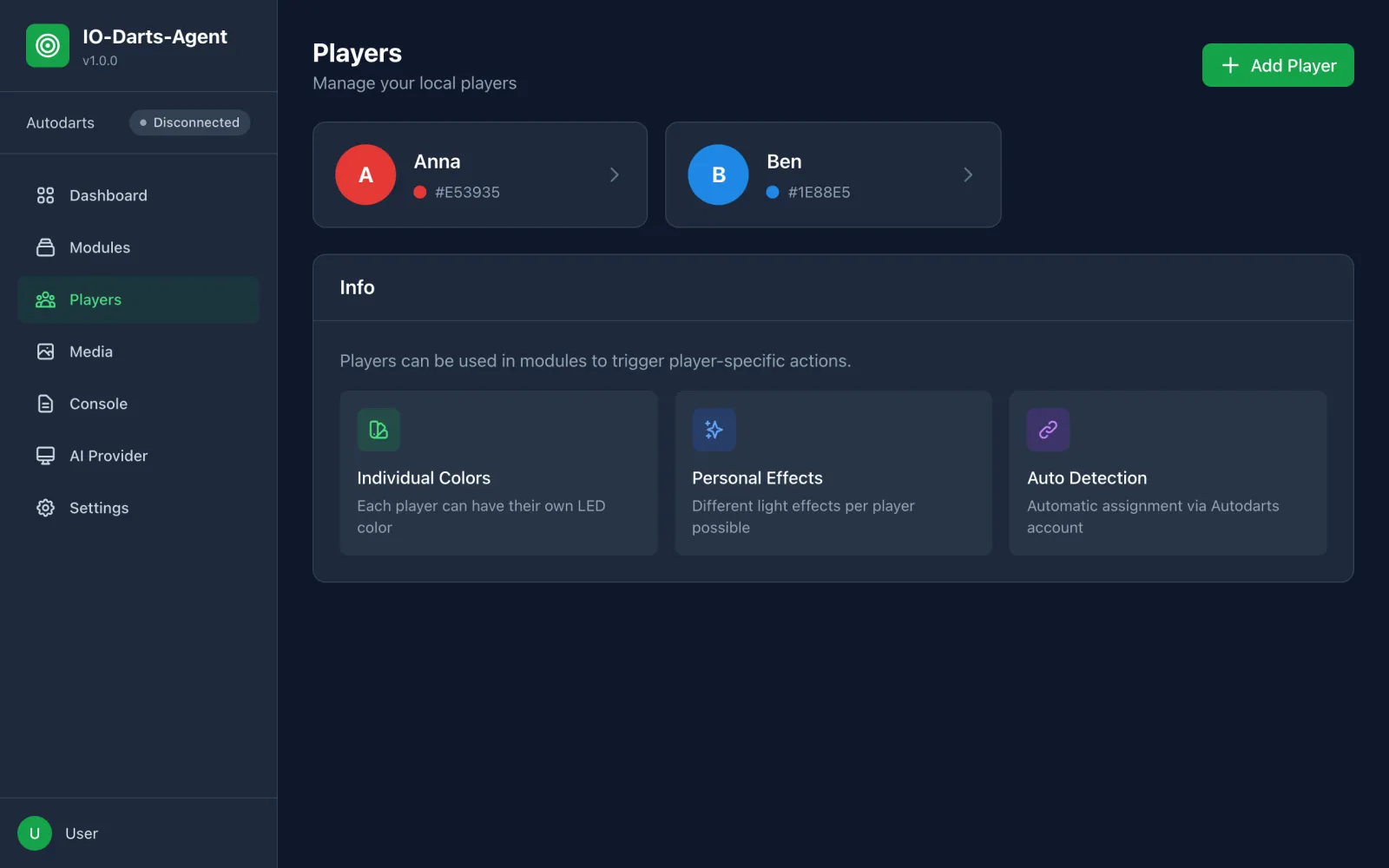Image resolution: width=1389 pixels, height=868 pixels.
Task: Click Anna's red #E53935 color dot
Action: click(420, 192)
